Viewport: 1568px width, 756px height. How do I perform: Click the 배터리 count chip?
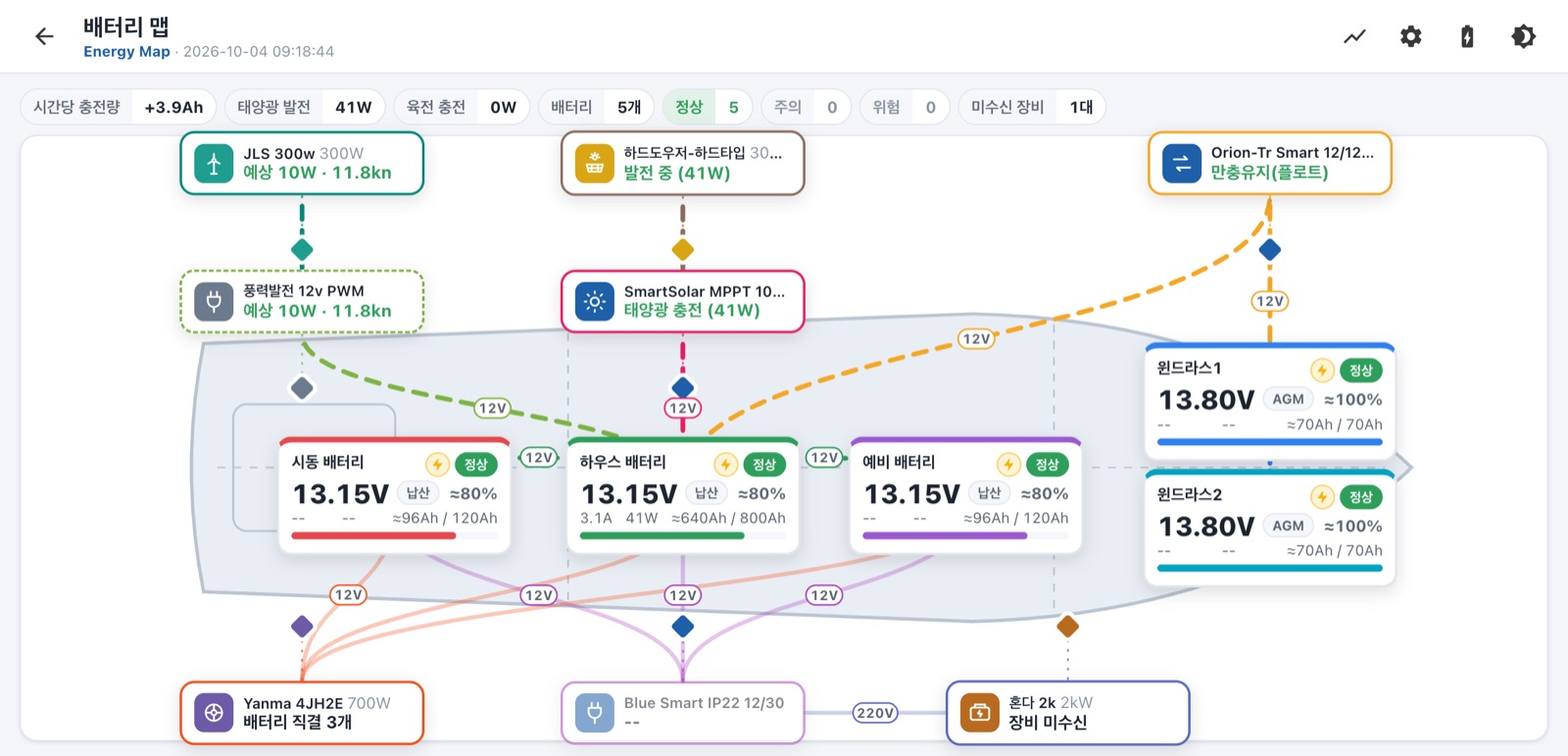pyautogui.click(x=596, y=107)
